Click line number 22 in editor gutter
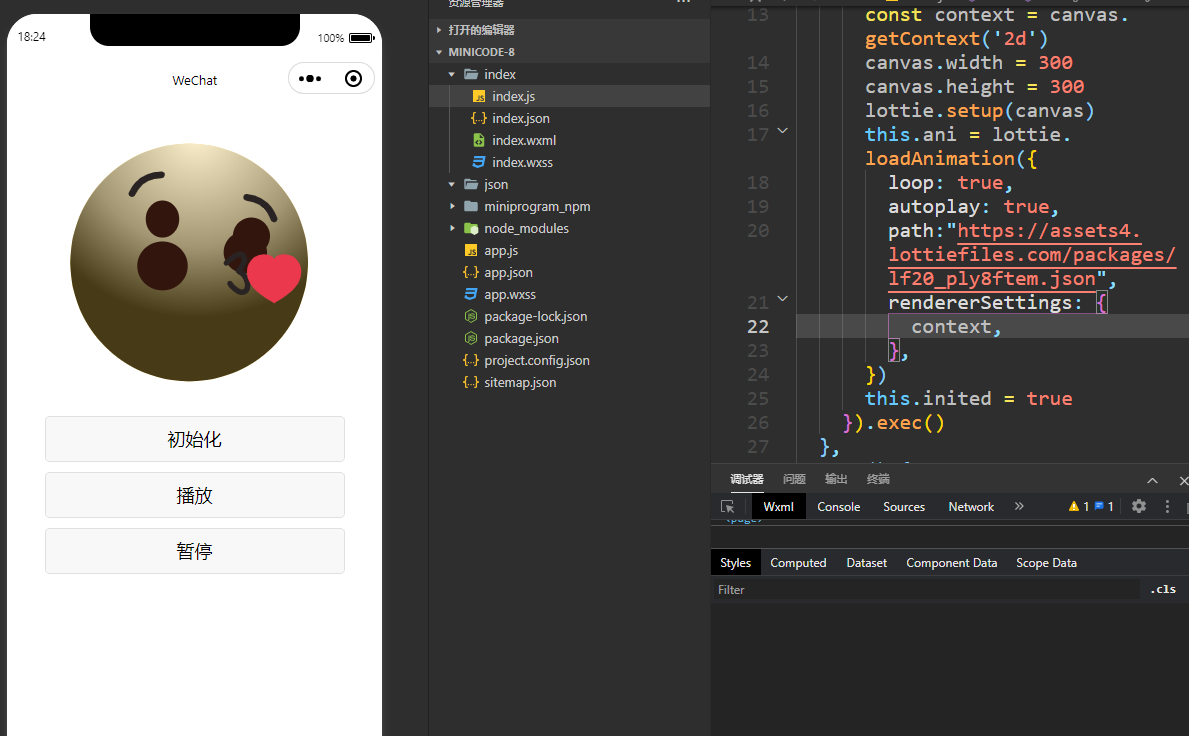Screen dimensions: 1189x736 click(x=758, y=327)
